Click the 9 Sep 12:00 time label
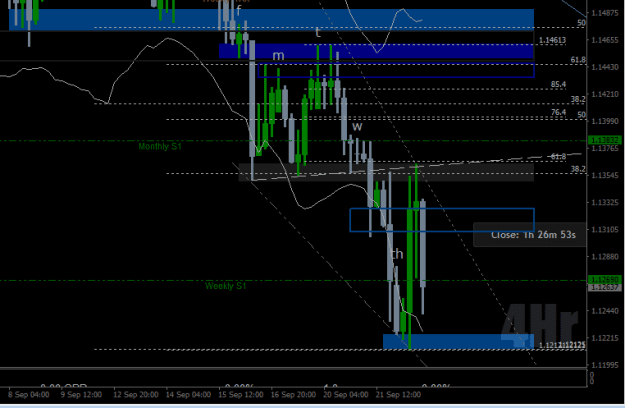Image resolution: width=625 pixels, height=408 pixels. tap(81, 395)
